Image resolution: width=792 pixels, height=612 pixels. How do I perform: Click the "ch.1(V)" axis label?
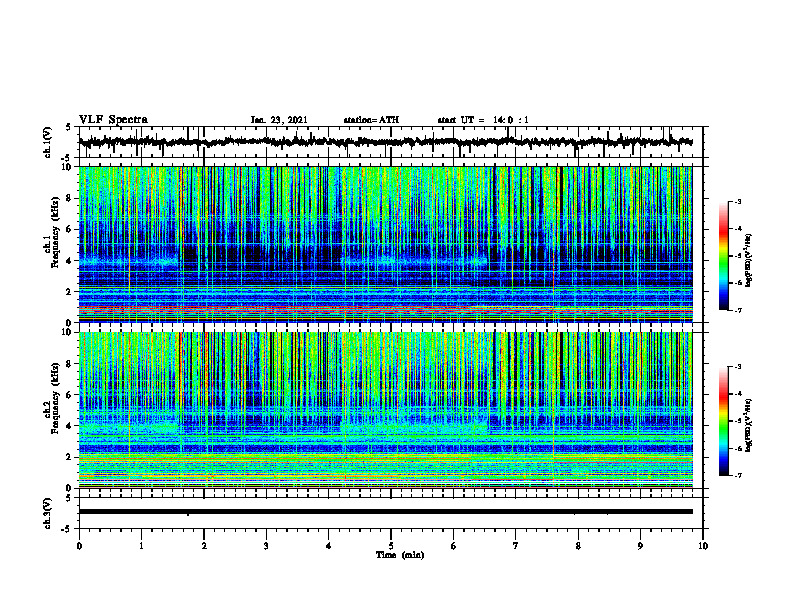coord(48,142)
